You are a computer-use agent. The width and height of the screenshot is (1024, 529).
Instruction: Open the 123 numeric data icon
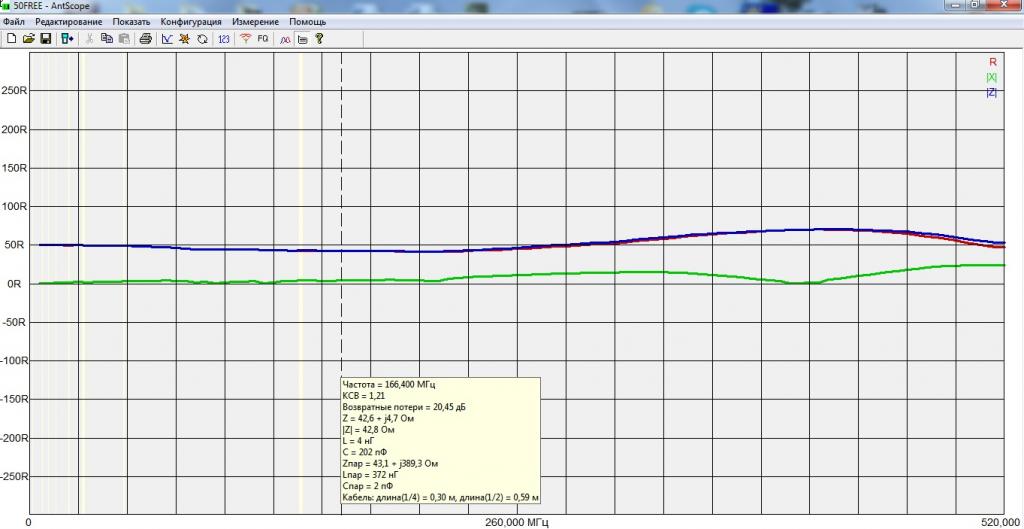[x=224, y=39]
